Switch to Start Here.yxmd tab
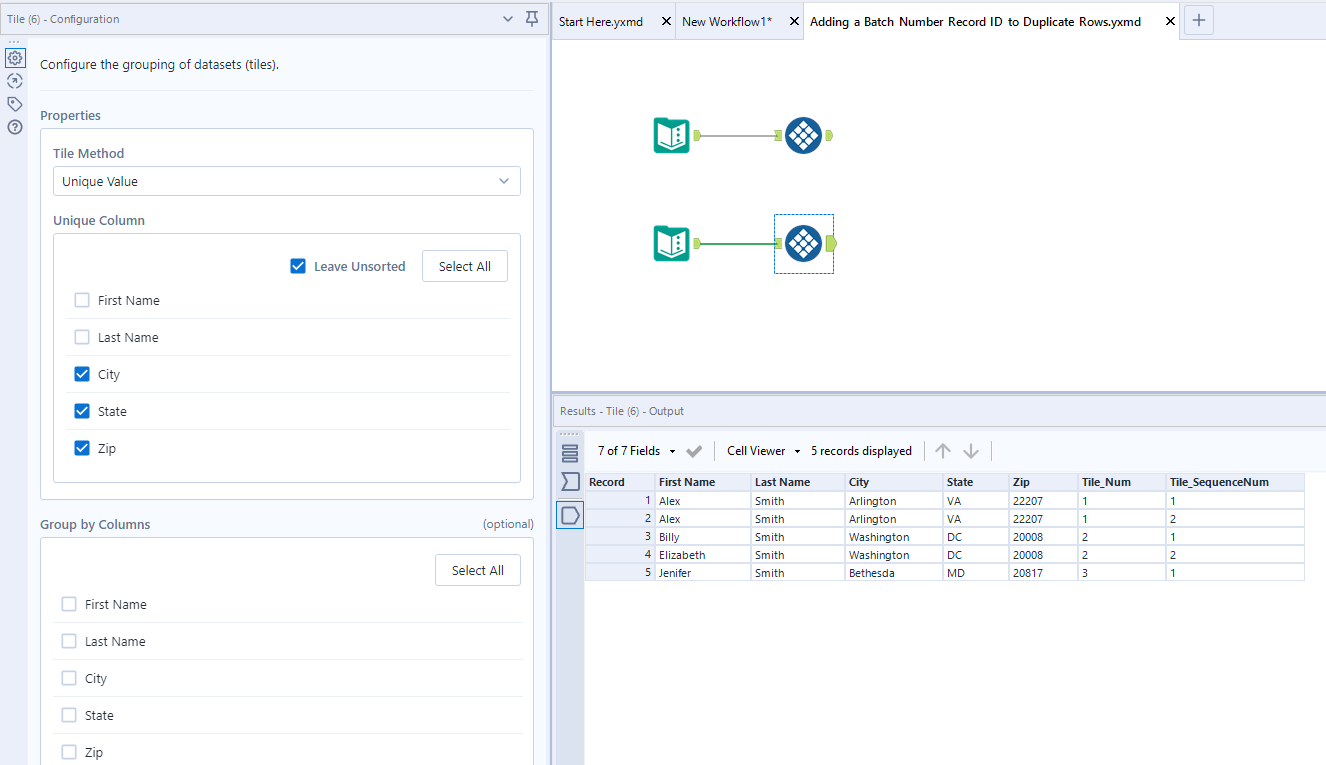1326x765 pixels. [x=601, y=21]
